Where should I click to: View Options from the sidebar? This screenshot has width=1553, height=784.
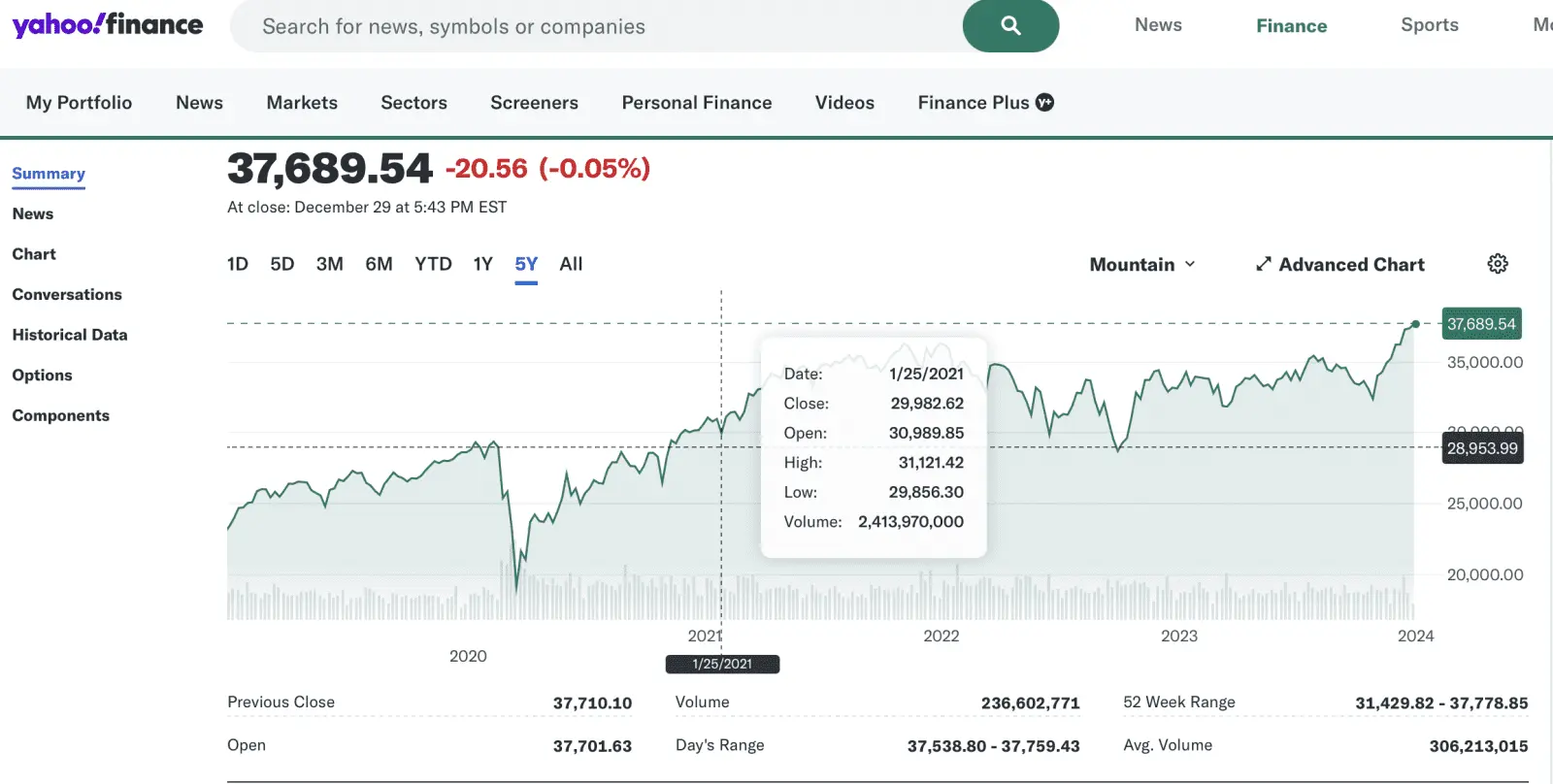[42, 375]
